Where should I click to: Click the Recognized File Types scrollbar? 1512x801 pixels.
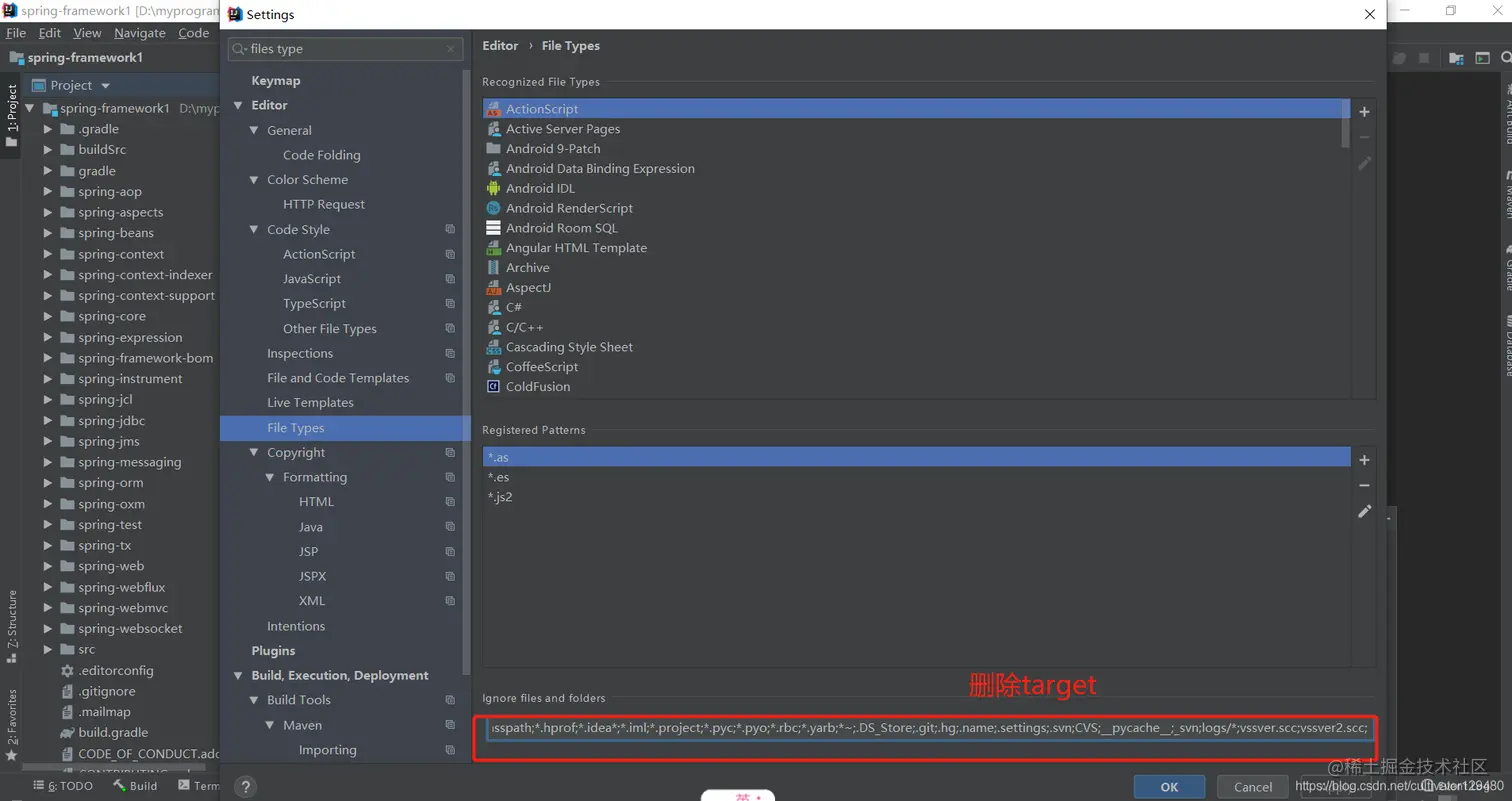coord(1346,125)
